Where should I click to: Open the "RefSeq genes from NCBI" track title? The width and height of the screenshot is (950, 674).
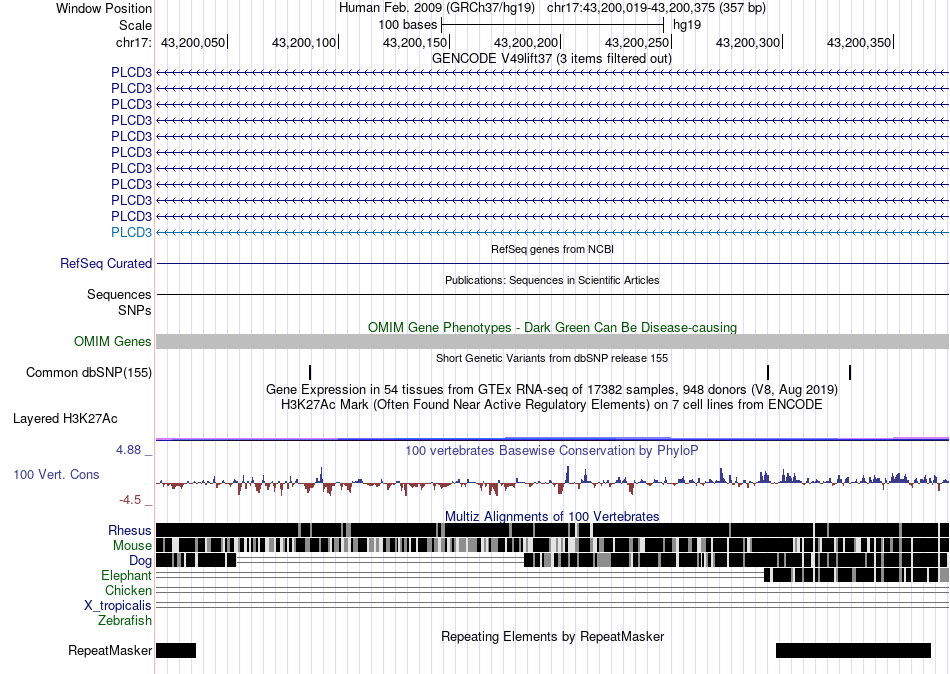[x=552, y=249]
